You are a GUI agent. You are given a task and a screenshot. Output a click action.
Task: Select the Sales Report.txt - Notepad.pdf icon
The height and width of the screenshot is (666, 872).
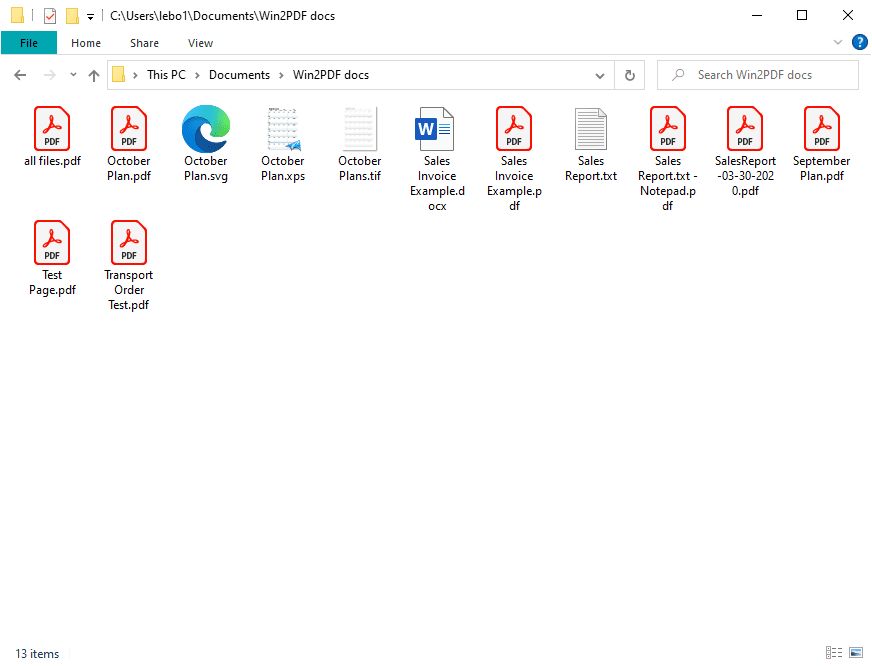tap(668, 128)
